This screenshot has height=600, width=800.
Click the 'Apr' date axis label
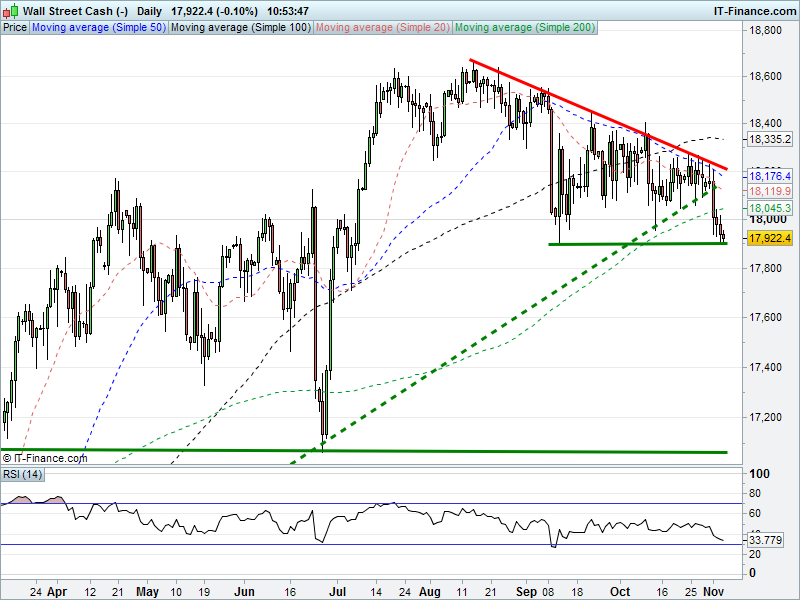57,592
